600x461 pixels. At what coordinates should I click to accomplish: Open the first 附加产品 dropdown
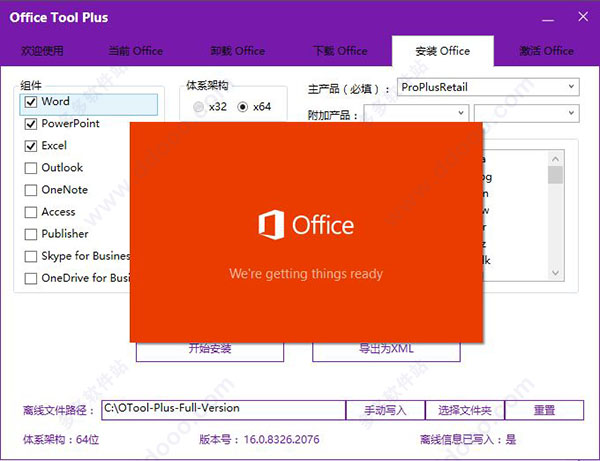[x=416, y=113]
